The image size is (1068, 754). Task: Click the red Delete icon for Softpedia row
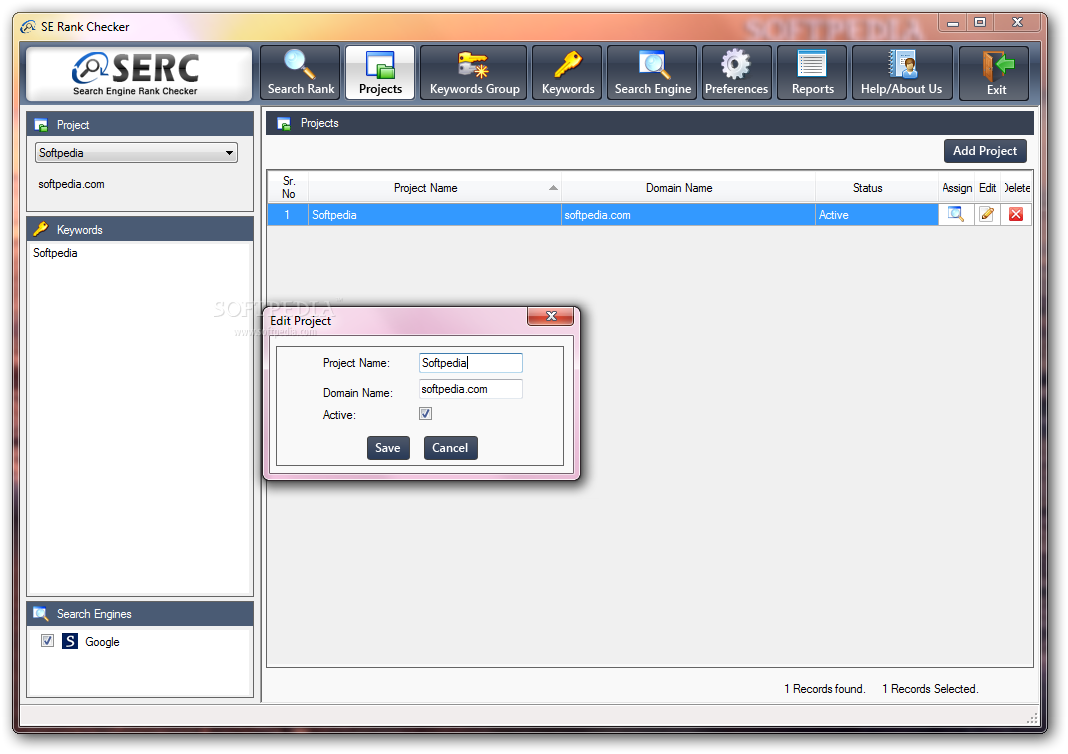pyautogui.click(x=1016, y=215)
